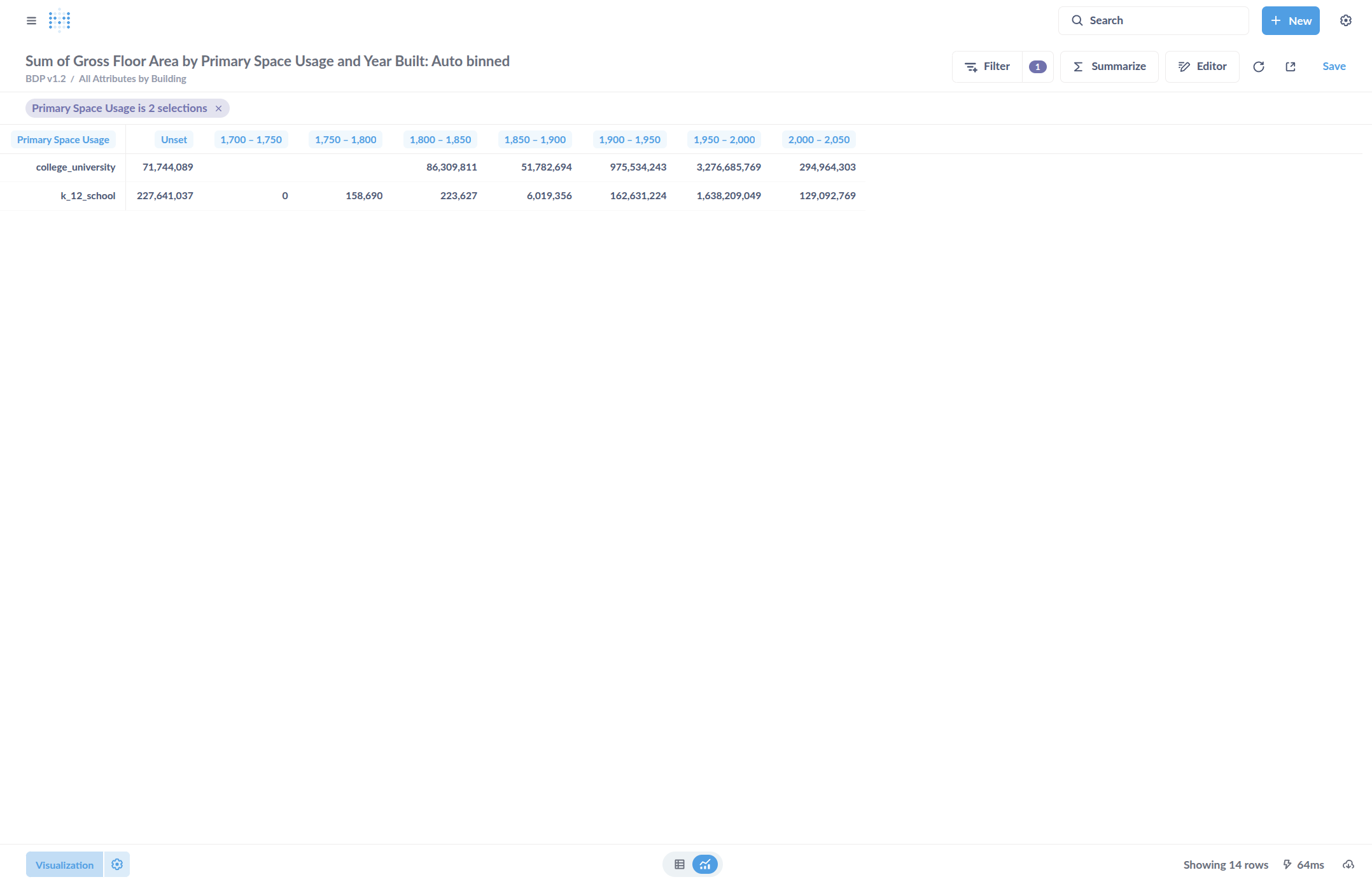1372x884 pixels.
Task: Switch to chart visualization view
Action: tap(705, 864)
